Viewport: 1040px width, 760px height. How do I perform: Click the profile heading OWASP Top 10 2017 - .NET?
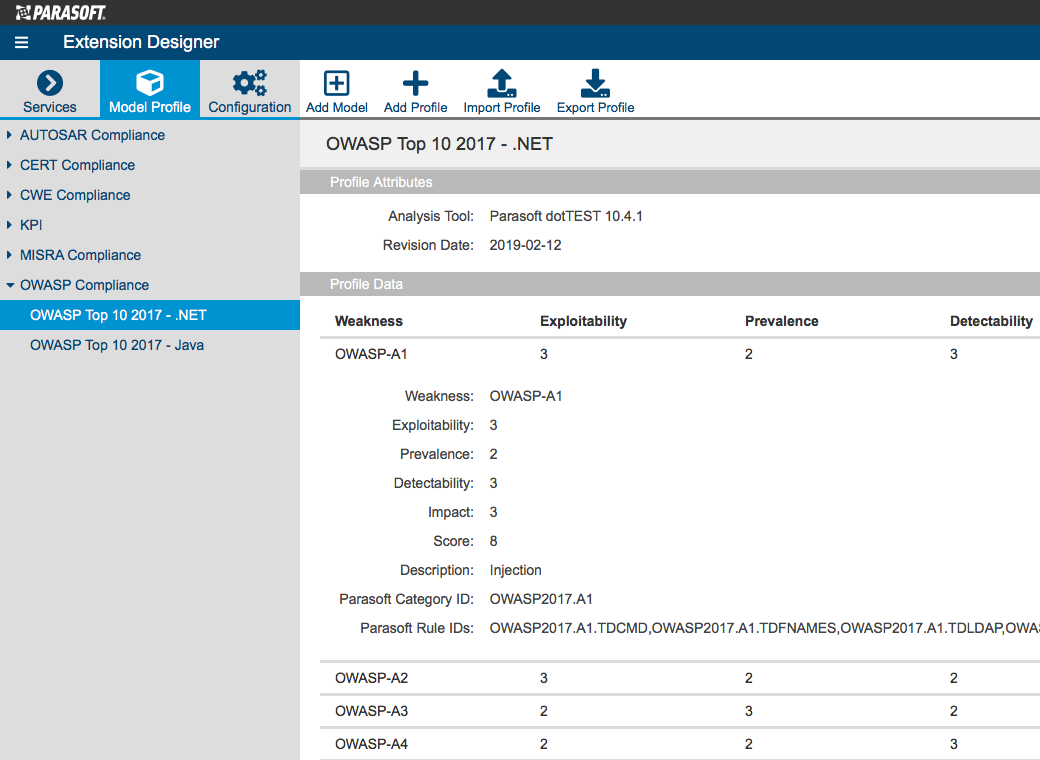[439, 144]
